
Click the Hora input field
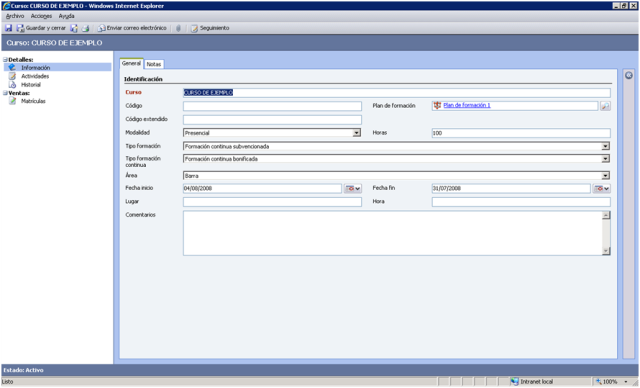click(x=521, y=202)
